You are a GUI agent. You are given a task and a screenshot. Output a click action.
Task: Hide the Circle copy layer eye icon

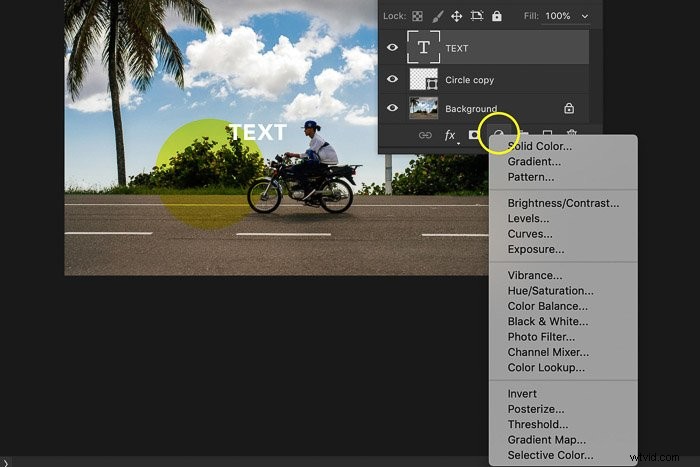[x=392, y=79]
